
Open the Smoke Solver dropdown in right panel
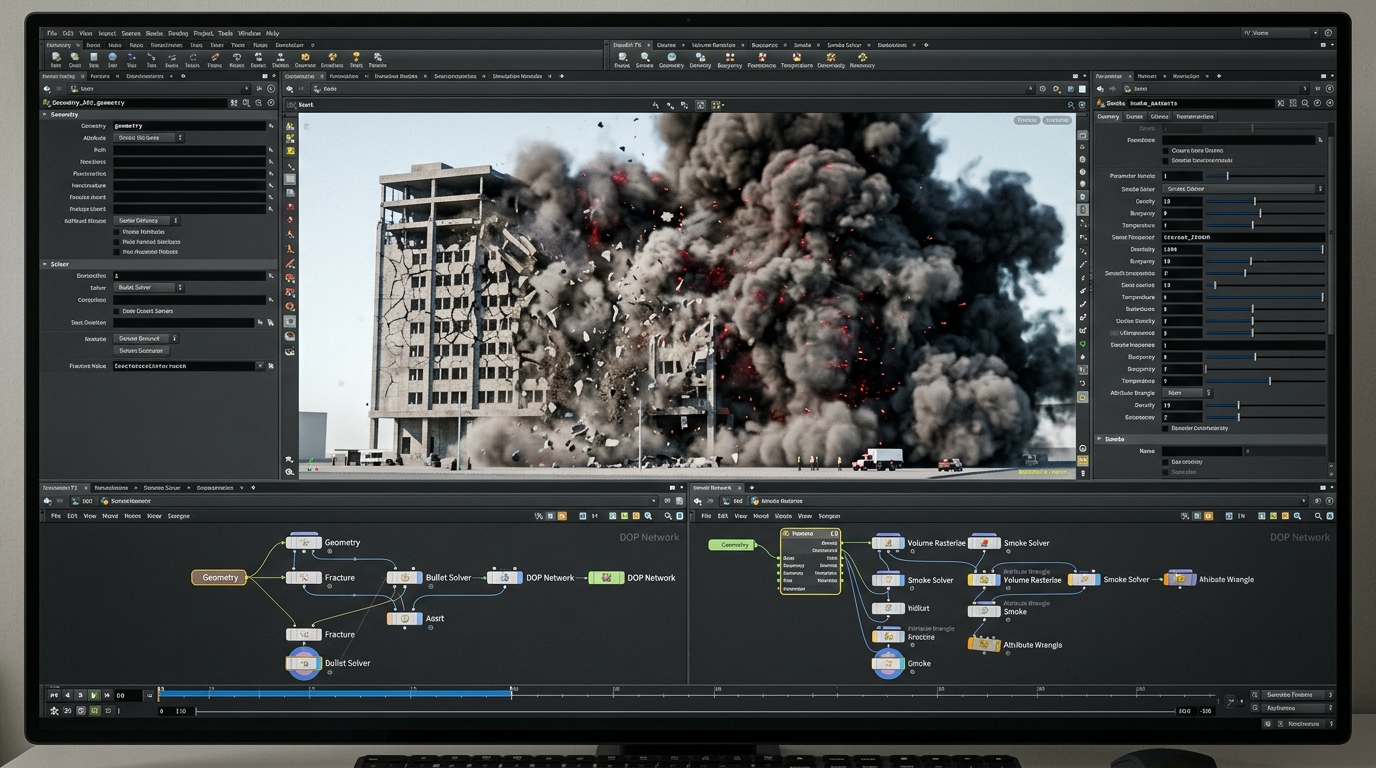(1243, 189)
